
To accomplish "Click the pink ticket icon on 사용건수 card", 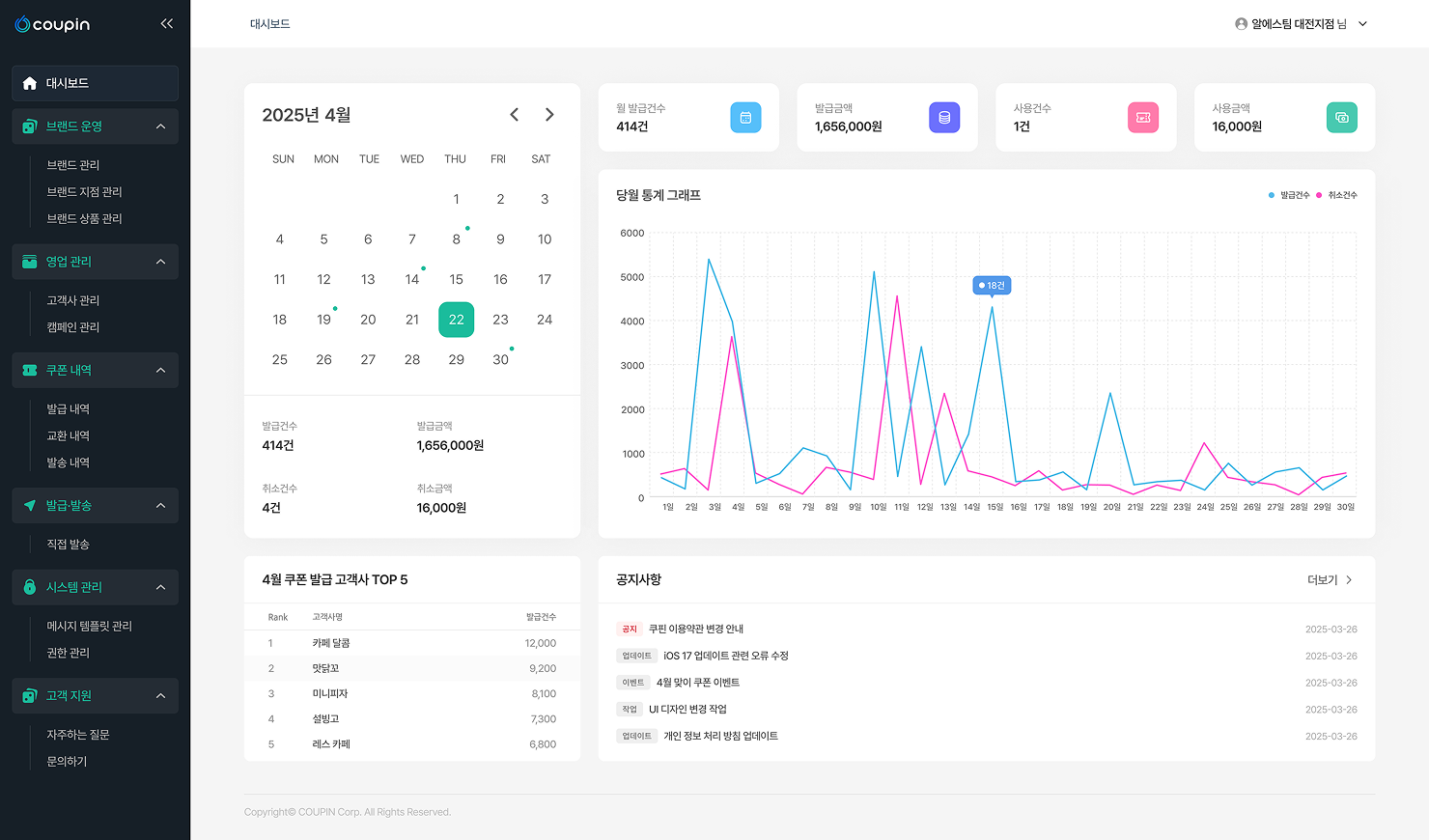I will [1143, 118].
